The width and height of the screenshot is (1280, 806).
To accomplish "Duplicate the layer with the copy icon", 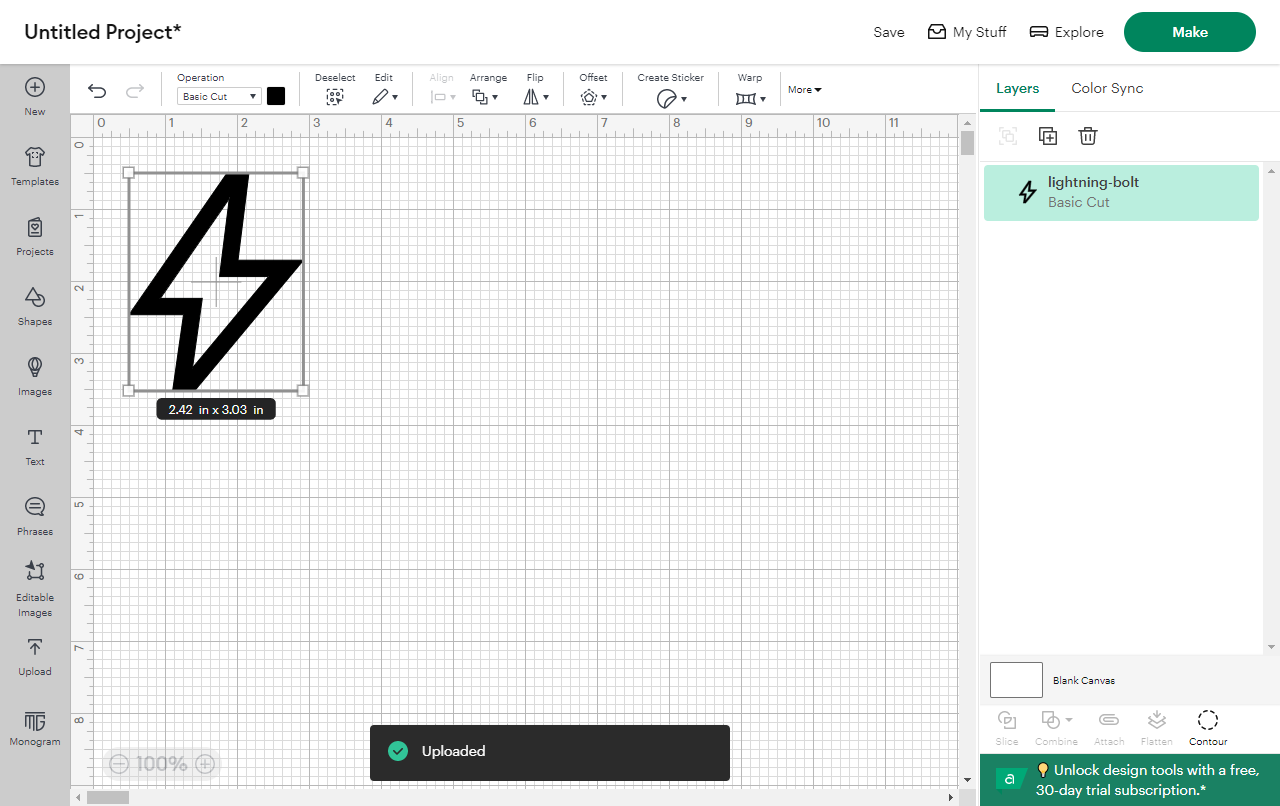I will click(x=1048, y=136).
